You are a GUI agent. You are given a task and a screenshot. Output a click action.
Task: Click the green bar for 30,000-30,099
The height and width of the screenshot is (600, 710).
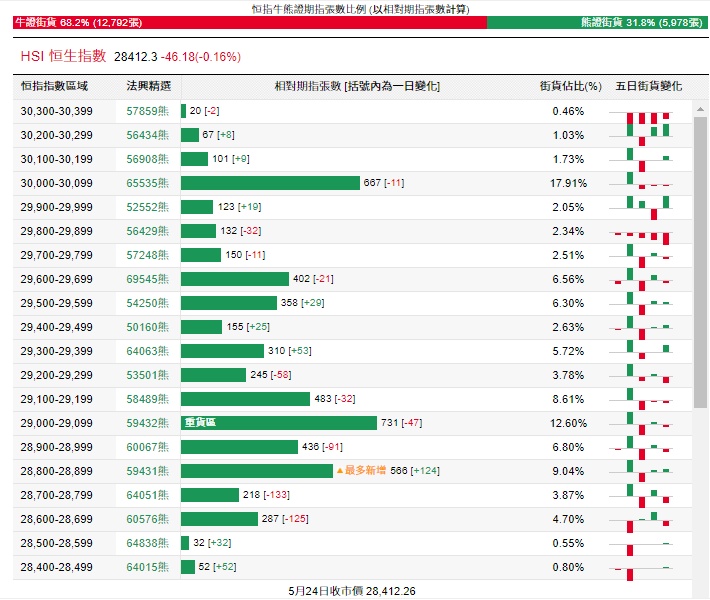coord(270,183)
